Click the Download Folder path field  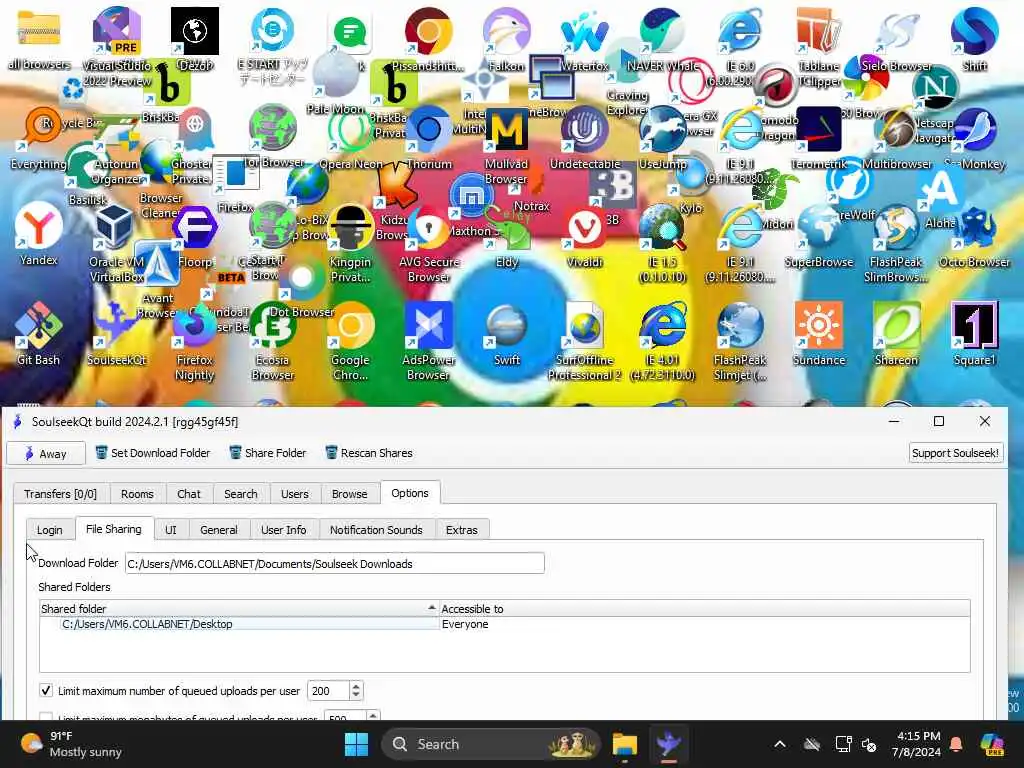(x=334, y=563)
